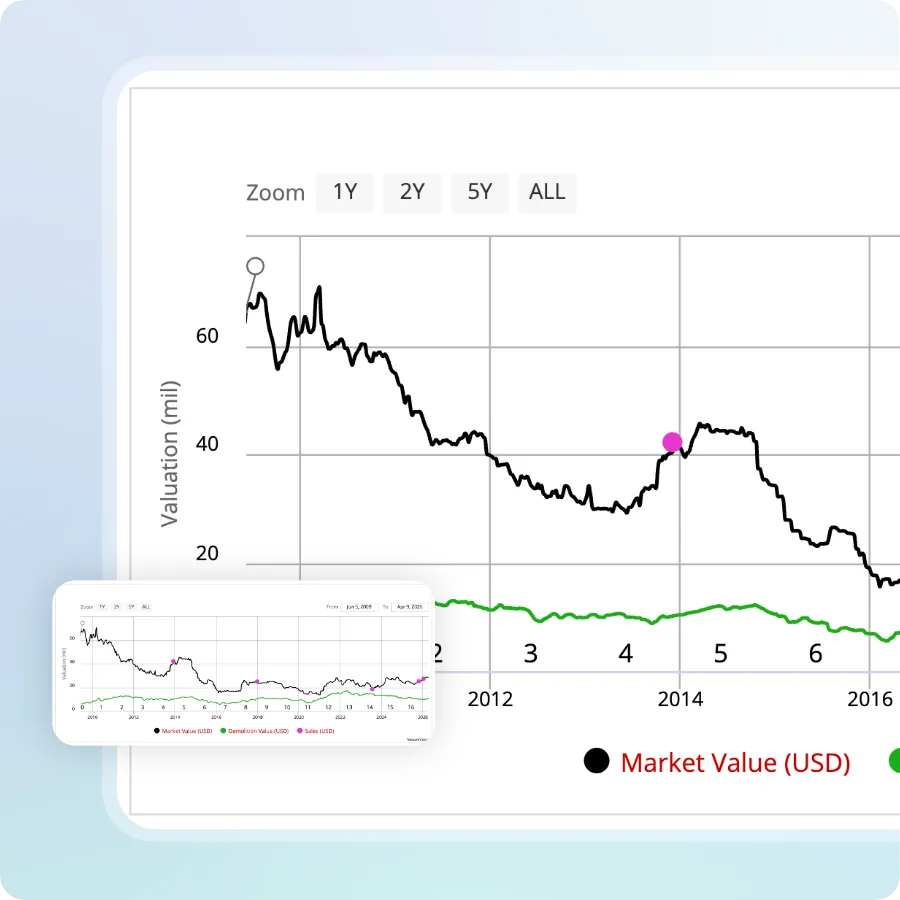
Task: Click the 1Y zoom button
Action: pyautogui.click(x=344, y=192)
